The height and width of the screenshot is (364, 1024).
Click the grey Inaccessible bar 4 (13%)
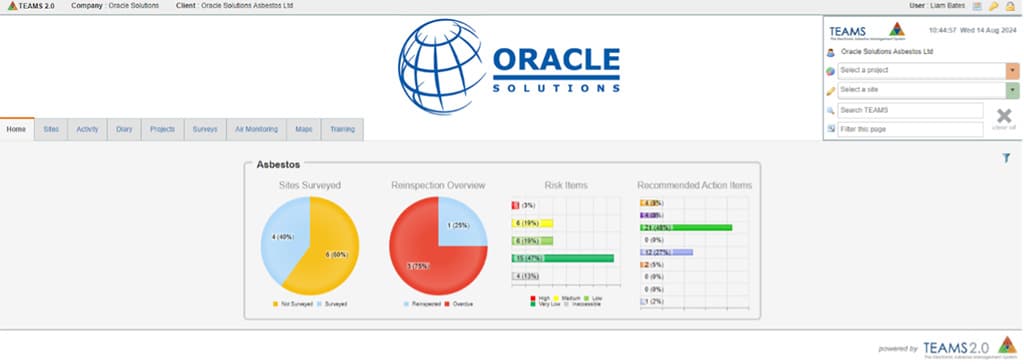(x=525, y=276)
